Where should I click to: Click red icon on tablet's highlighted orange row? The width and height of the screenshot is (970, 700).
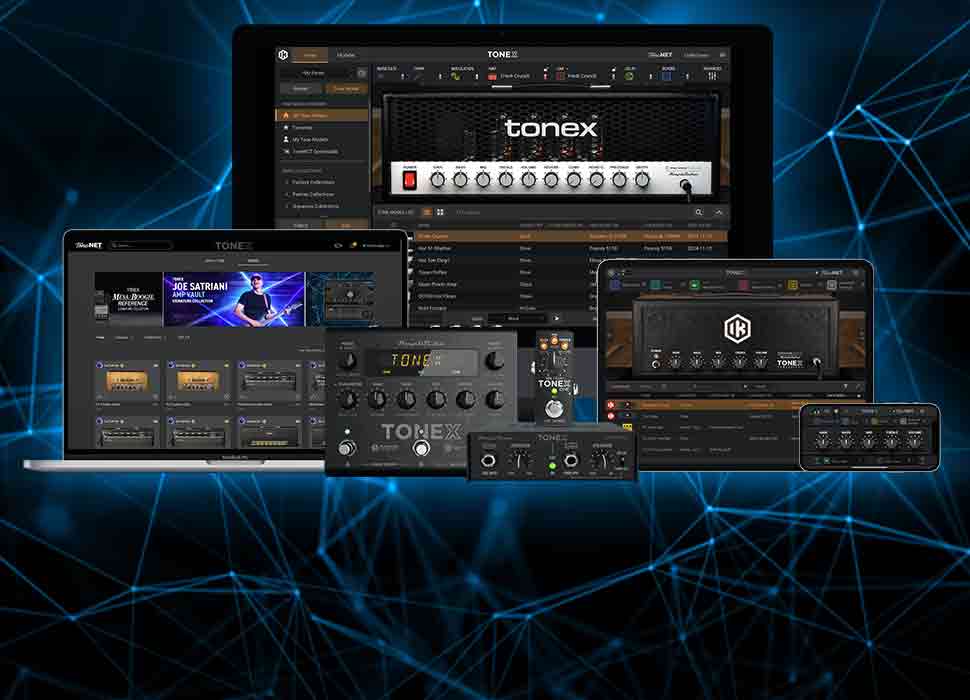(611, 405)
